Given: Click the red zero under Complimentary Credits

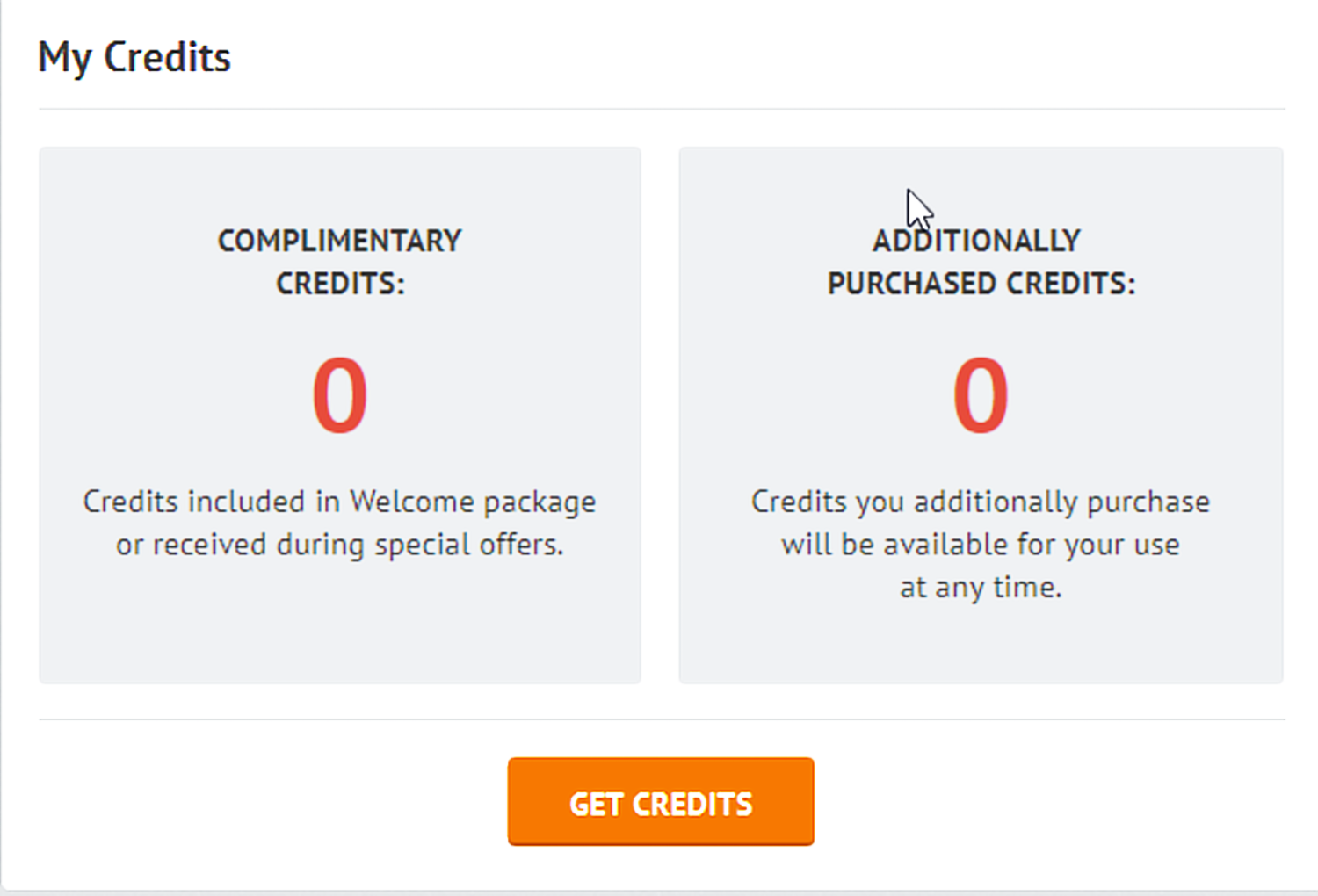Looking at the screenshot, I should pos(340,394).
